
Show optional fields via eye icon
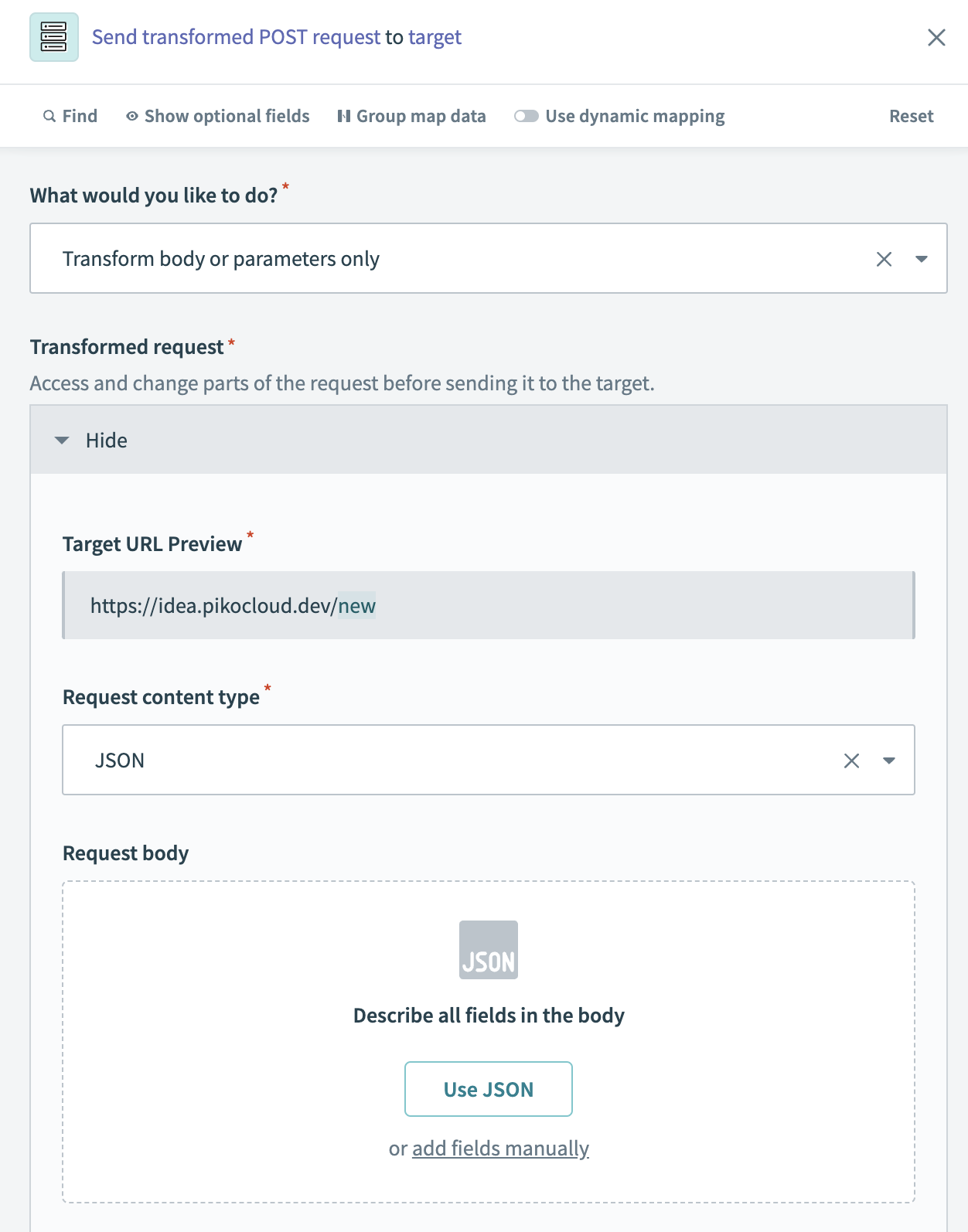click(132, 116)
